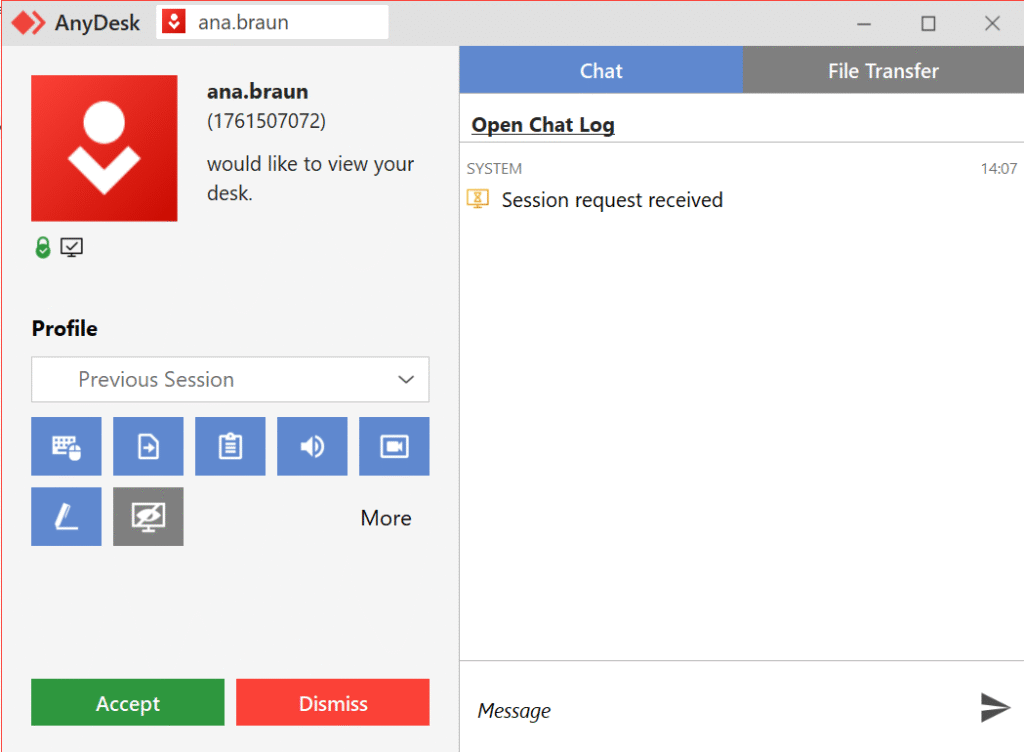Accept the incoming session request
1024x752 pixels.
pyautogui.click(x=128, y=703)
